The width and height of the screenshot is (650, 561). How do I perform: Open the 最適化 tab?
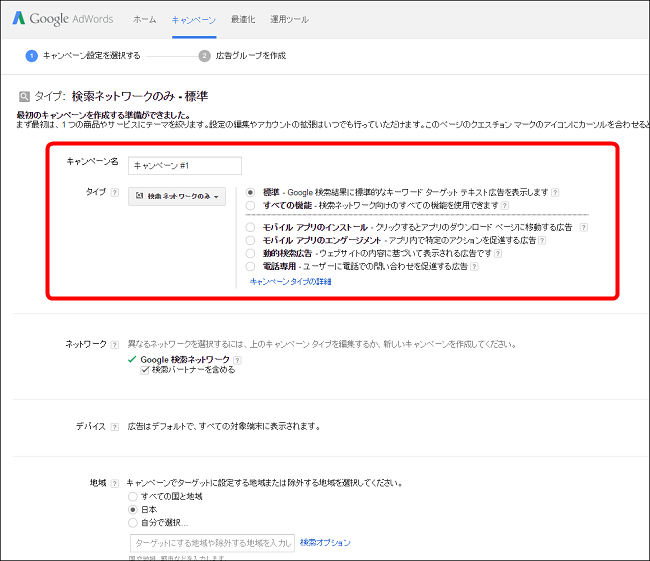point(243,19)
